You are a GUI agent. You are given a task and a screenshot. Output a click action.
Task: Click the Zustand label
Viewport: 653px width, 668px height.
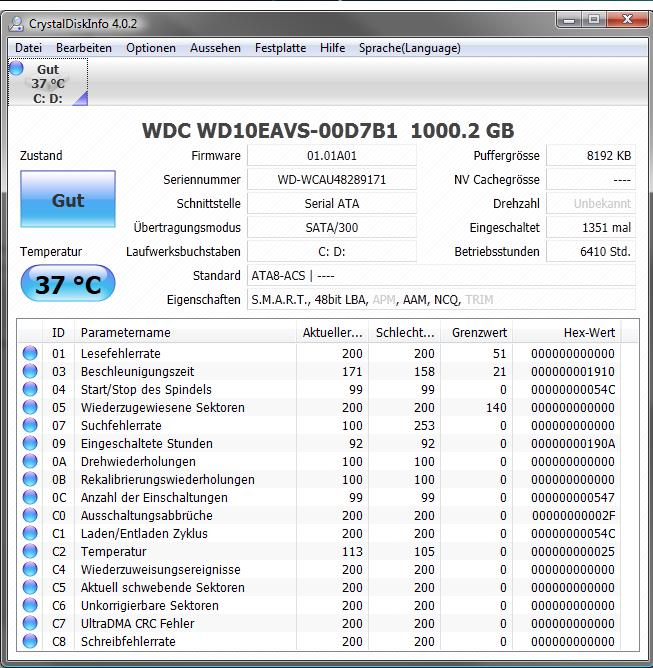click(41, 155)
